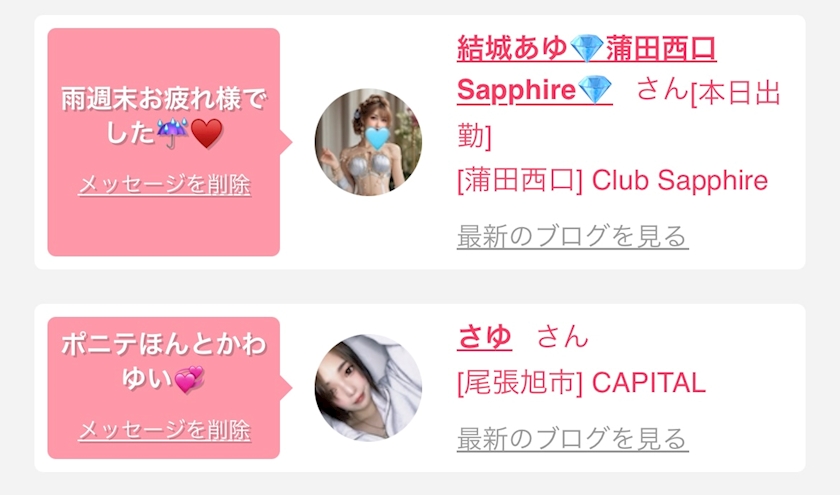This screenshot has height=495, width=840.
Task: Delete the 雨週末お疲れ様でした message
Action: point(164,185)
